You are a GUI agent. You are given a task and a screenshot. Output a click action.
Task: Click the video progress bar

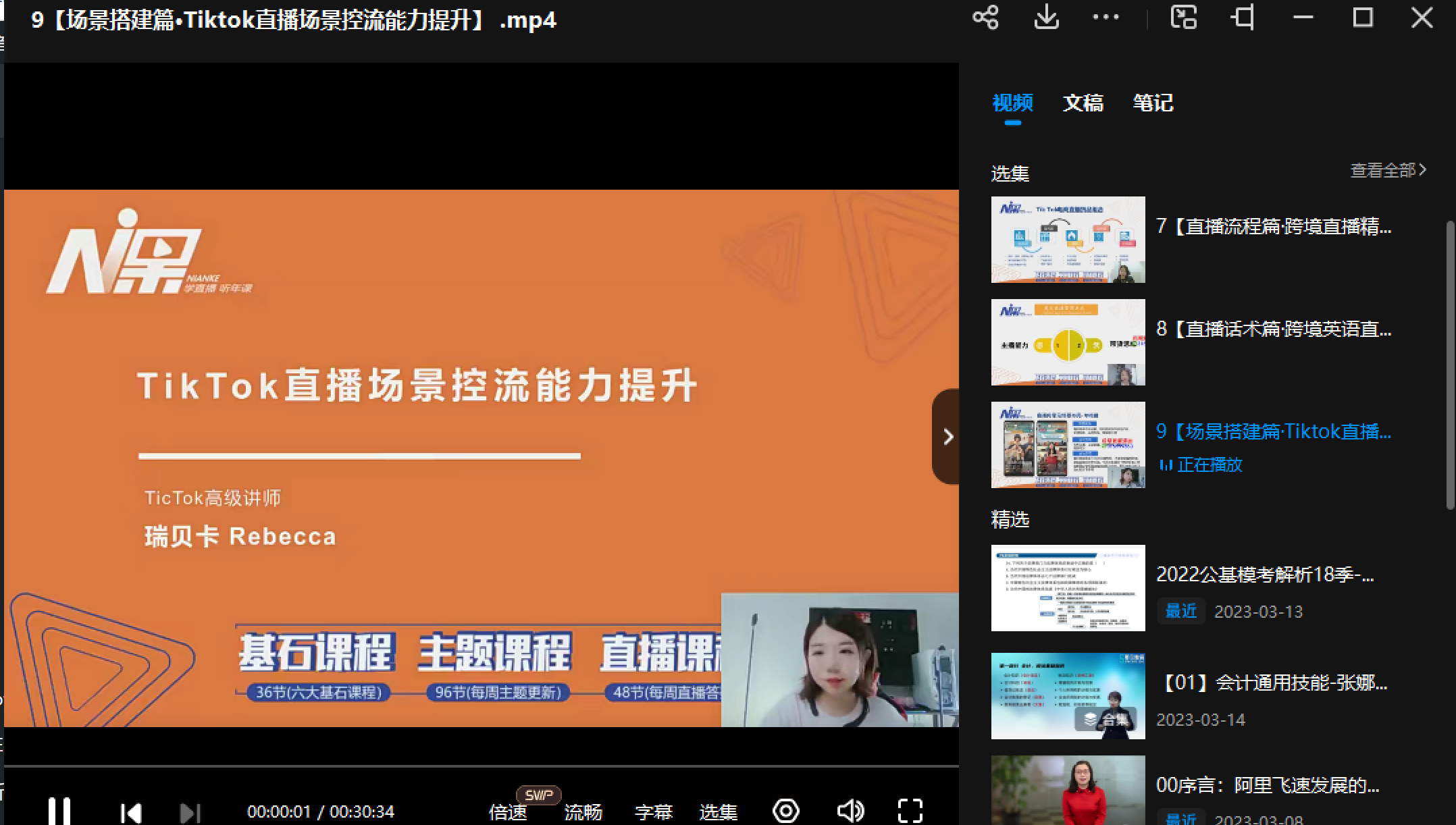point(482,767)
